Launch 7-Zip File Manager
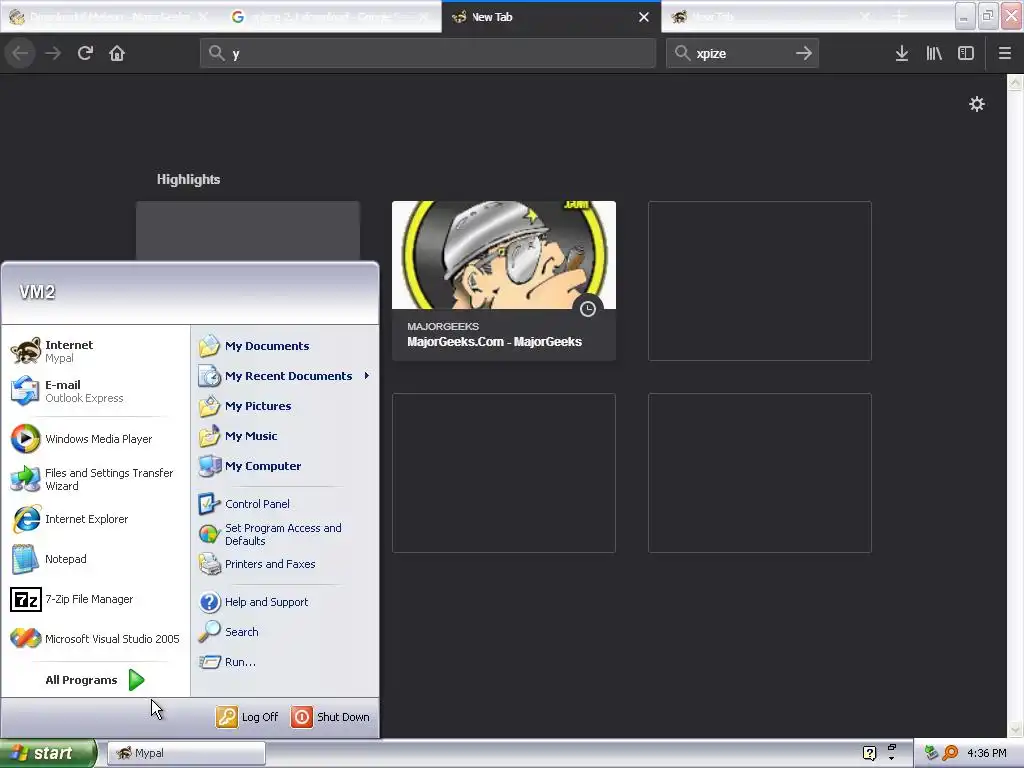The height and width of the screenshot is (768, 1024). pyautogui.click(x=95, y=599)
